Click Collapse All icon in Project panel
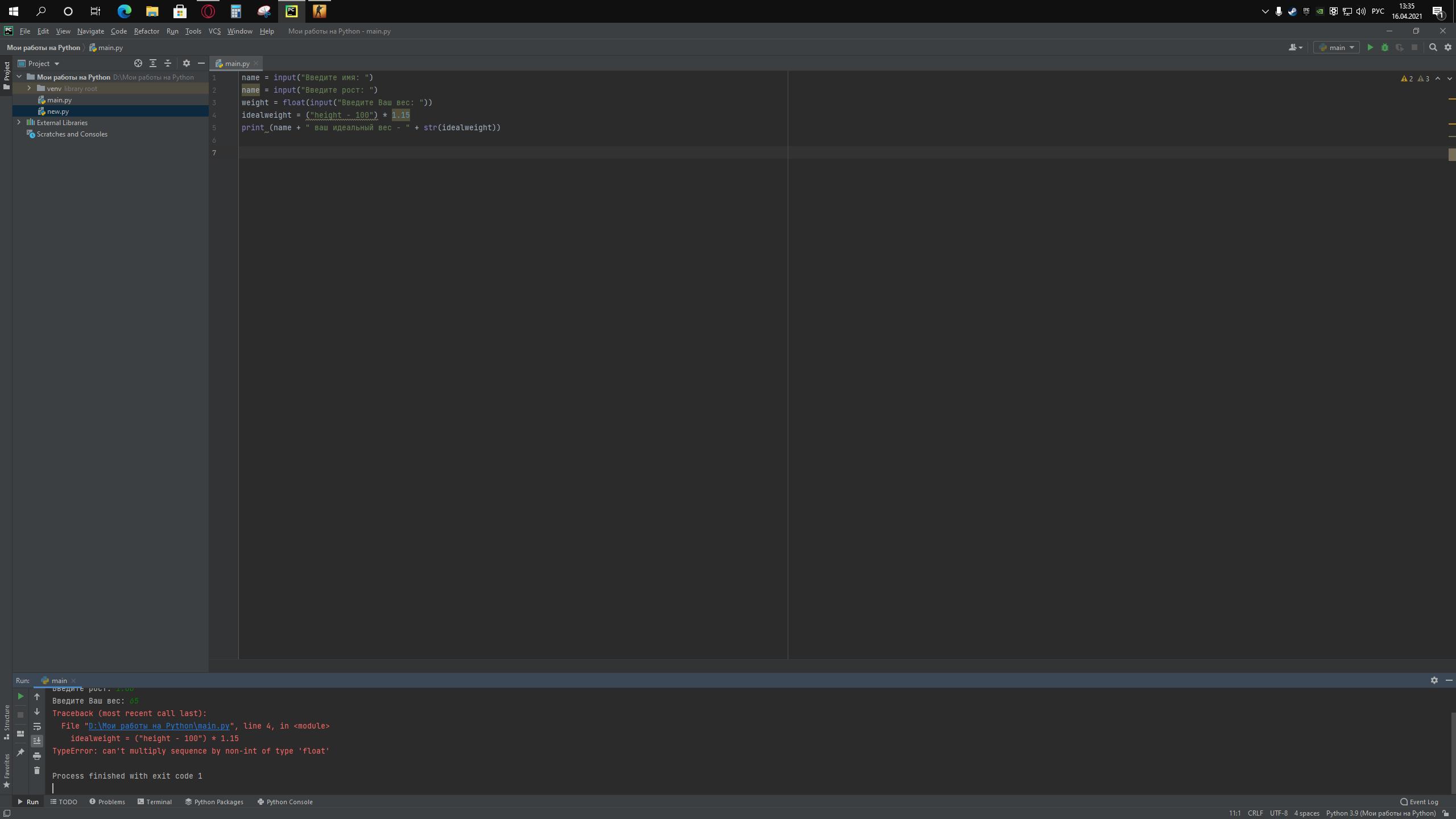The image size is (1456, 819). [168, 63]
